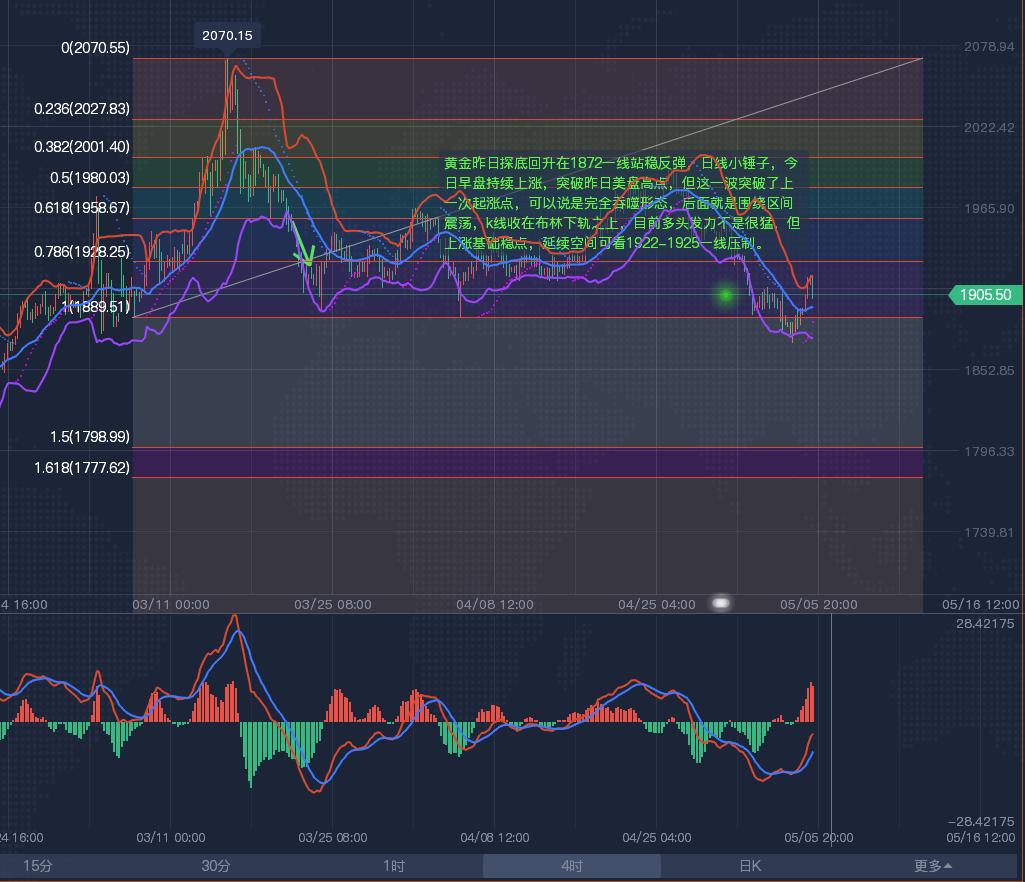The width and height of the screenshot is (1025, 882).
Task: Select the 0.618(1958.67) Fibonacci level label
Action: point(81,208)
